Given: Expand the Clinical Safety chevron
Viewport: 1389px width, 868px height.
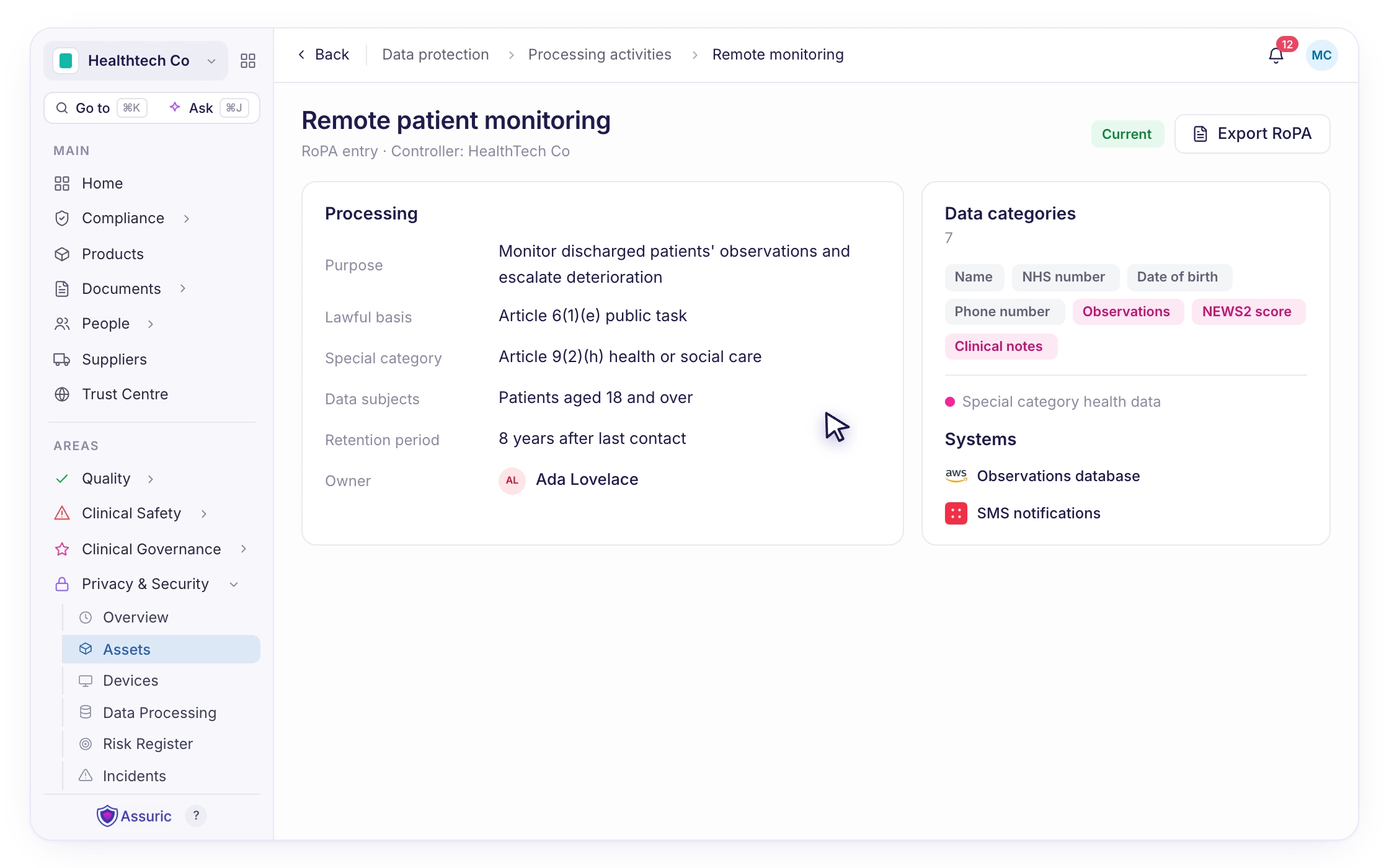Looking at the screenshot, I should coord(204,513).
